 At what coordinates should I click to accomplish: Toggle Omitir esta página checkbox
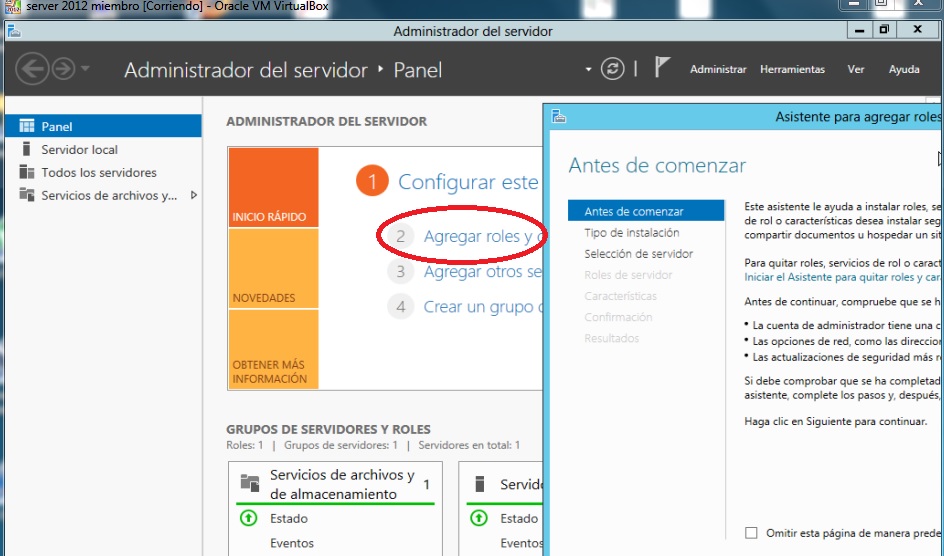coord(751,533)
